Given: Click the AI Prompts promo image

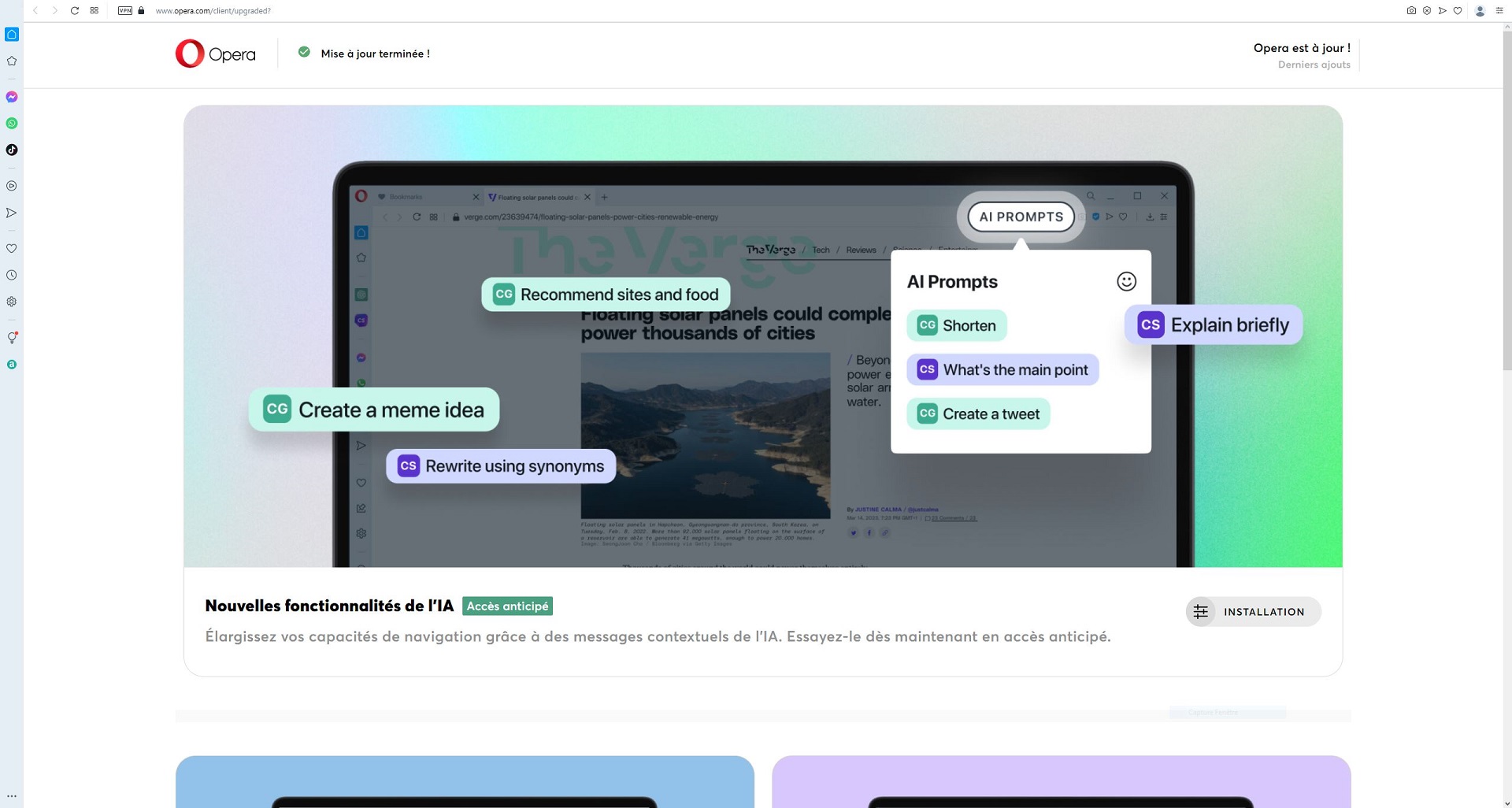Looking at the screenshot, I should (x=763, y=336).
